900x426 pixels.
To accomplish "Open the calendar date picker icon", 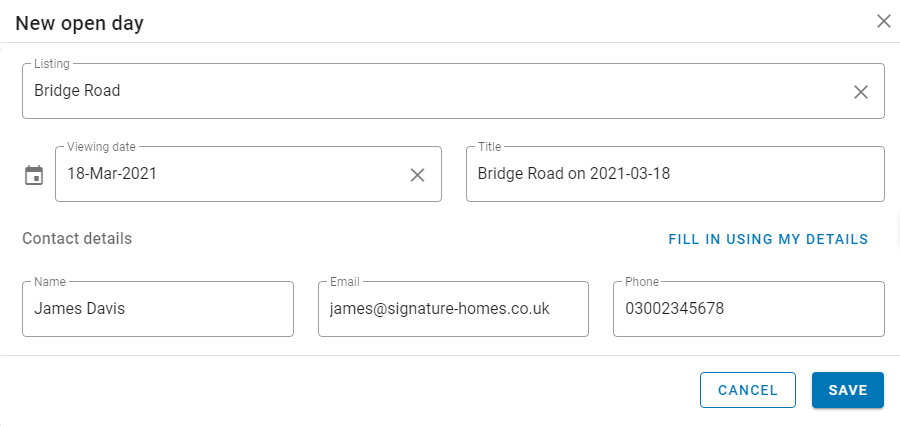I will [34, 175].
